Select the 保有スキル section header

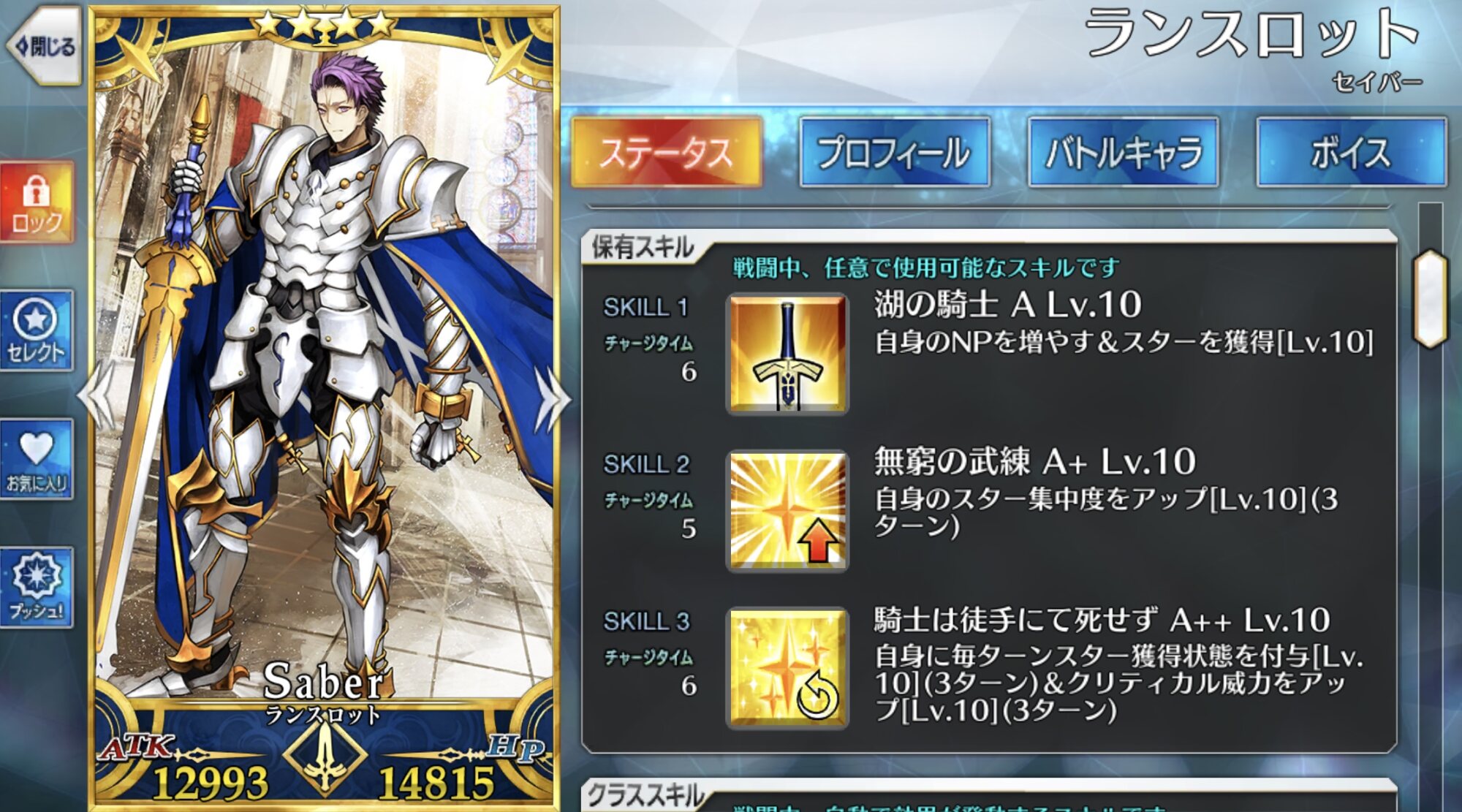click(643, 247)
